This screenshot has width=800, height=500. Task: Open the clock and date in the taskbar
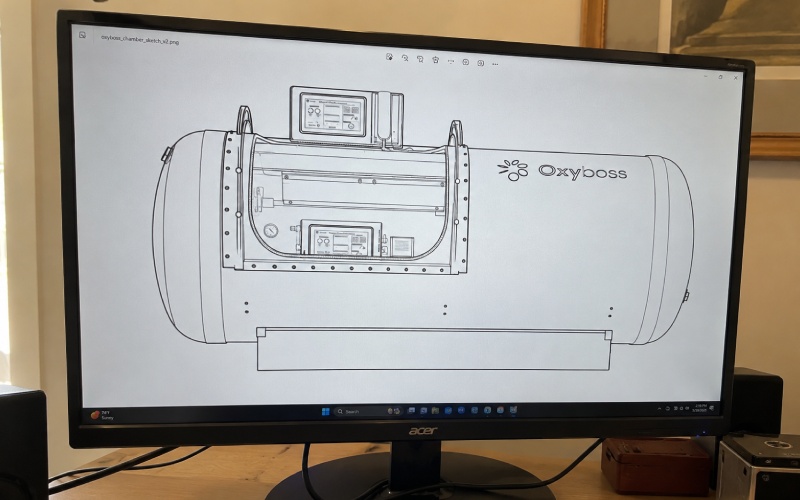coord(701,408)
